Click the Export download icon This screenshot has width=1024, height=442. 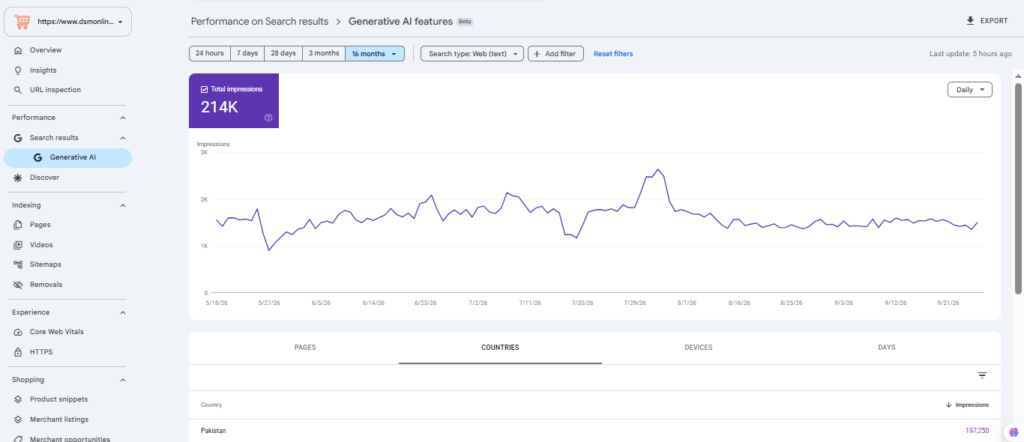coord(970,21)
